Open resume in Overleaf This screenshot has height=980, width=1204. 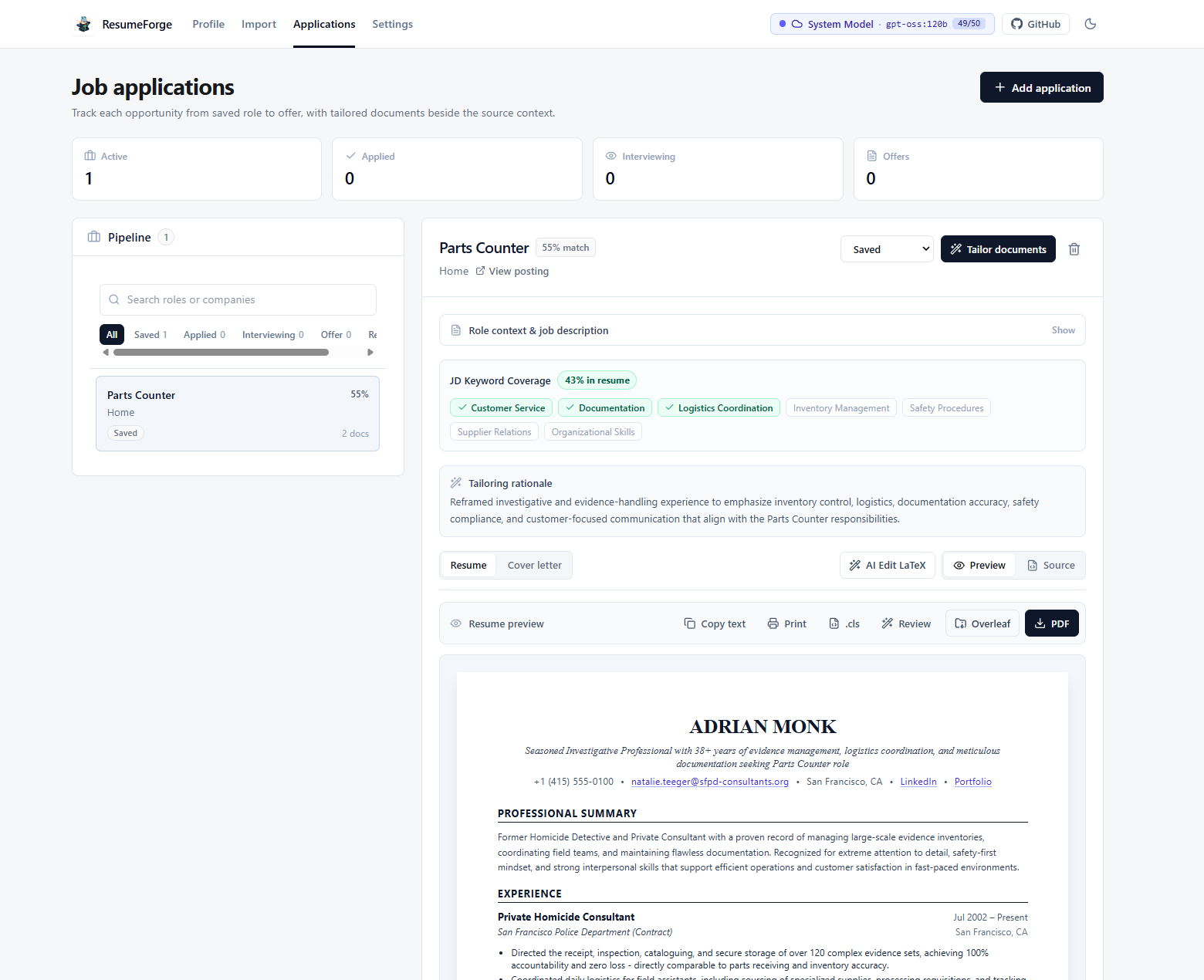click(982, 623)
